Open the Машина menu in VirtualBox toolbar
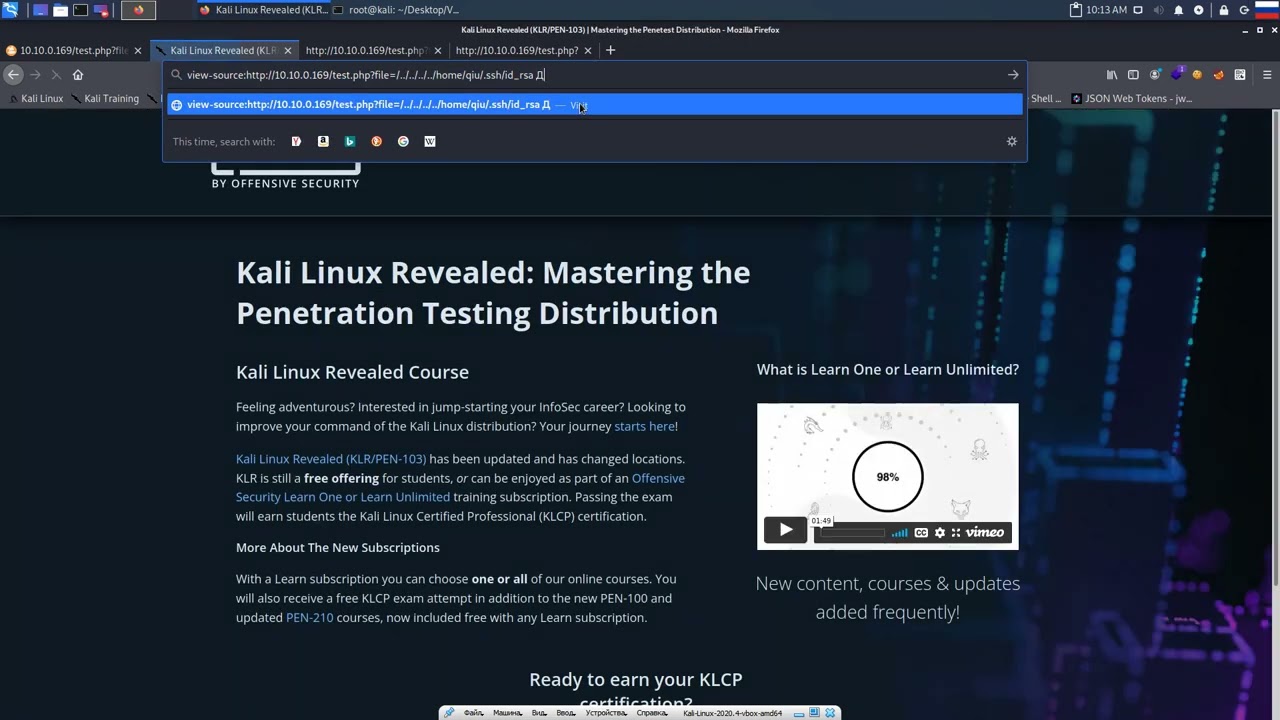Viewport: 1280px width, 720px height. coord(507,713)
